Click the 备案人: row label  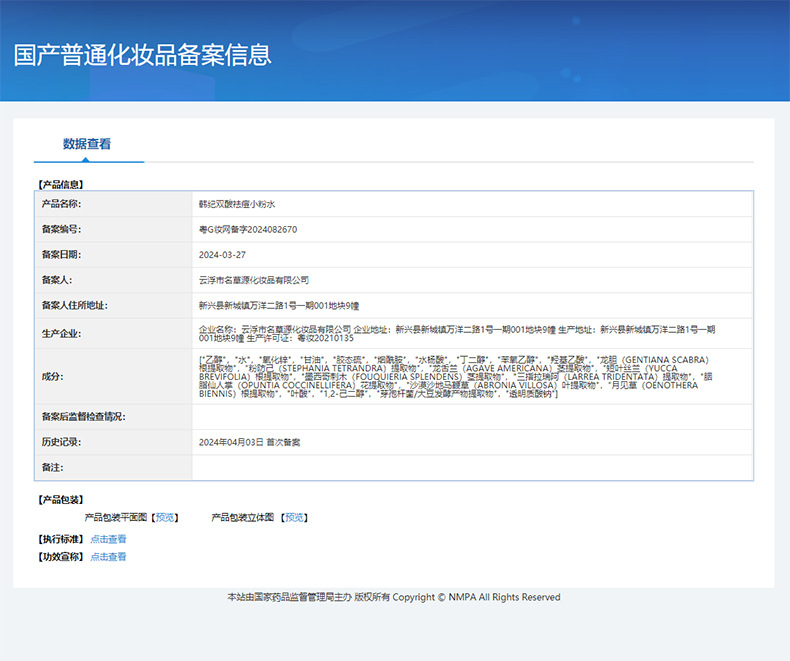(x=56, y=280)
